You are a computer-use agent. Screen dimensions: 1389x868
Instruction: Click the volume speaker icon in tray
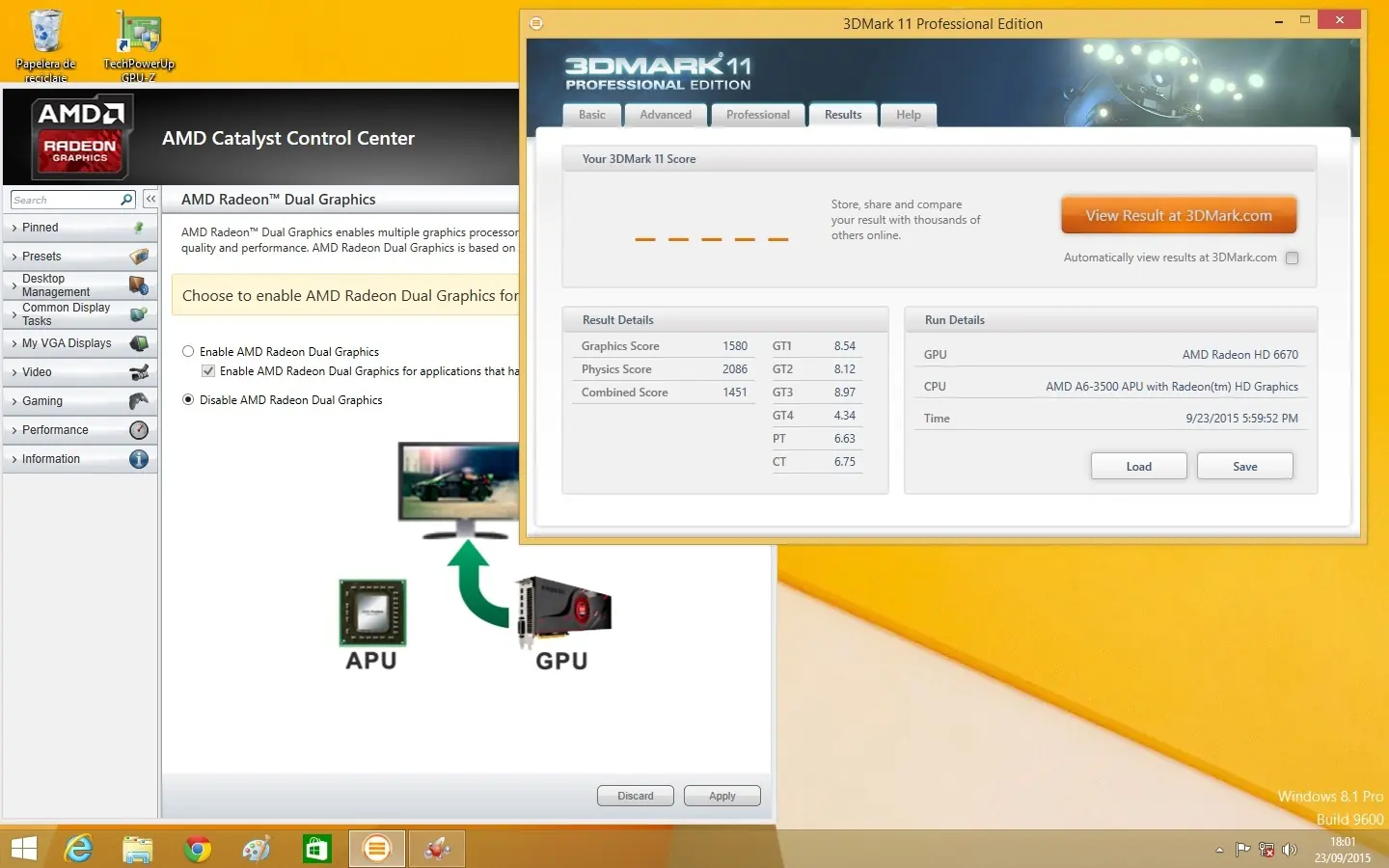click(x=1290, y=850)
